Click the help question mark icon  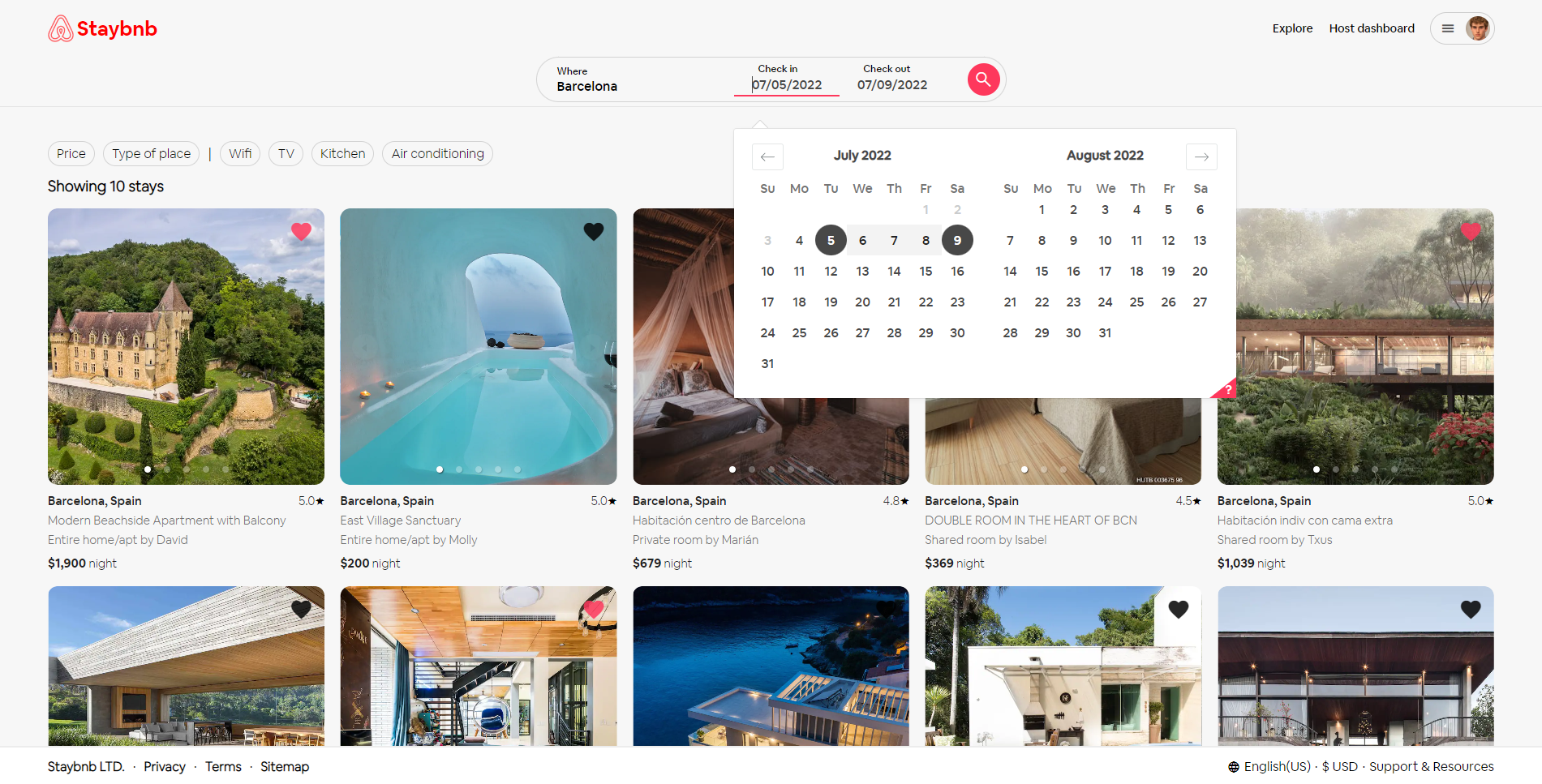[x=1227, y=388]
